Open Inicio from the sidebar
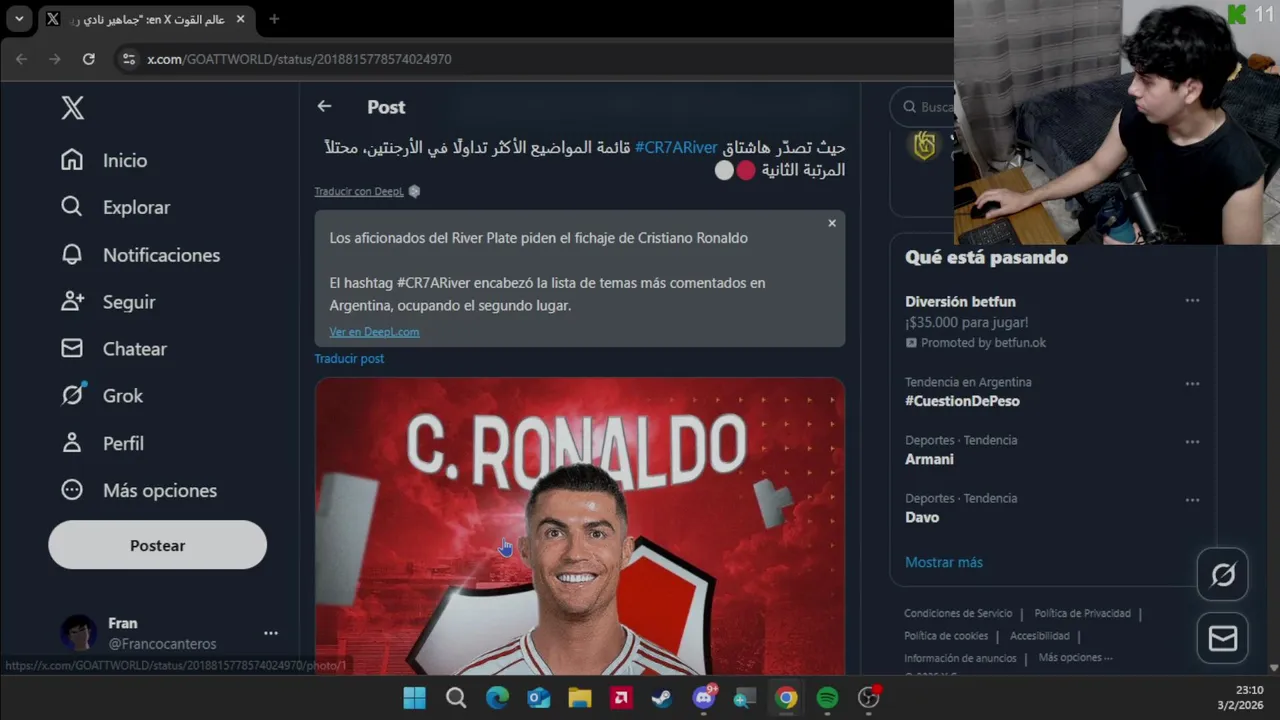The width and height of the screenshot is (1280, 720). (104, 160)
